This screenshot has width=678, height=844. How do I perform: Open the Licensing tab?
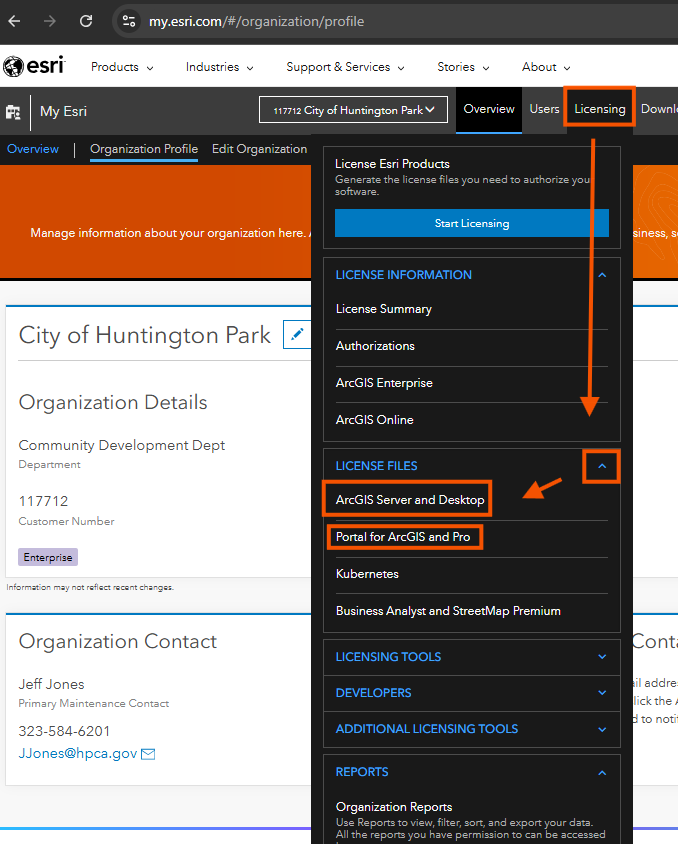[600, 109]
